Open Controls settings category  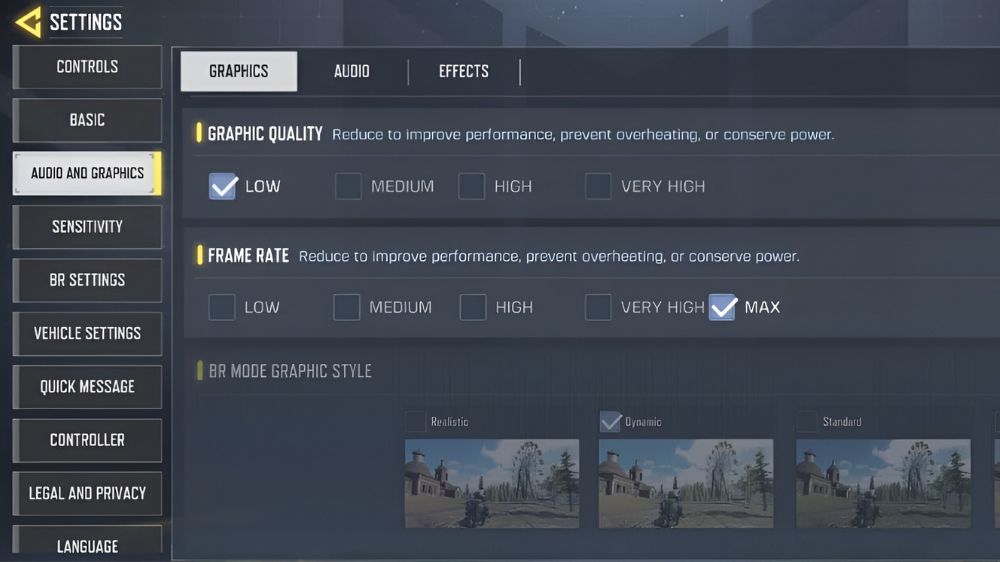[x=87, y=67]
